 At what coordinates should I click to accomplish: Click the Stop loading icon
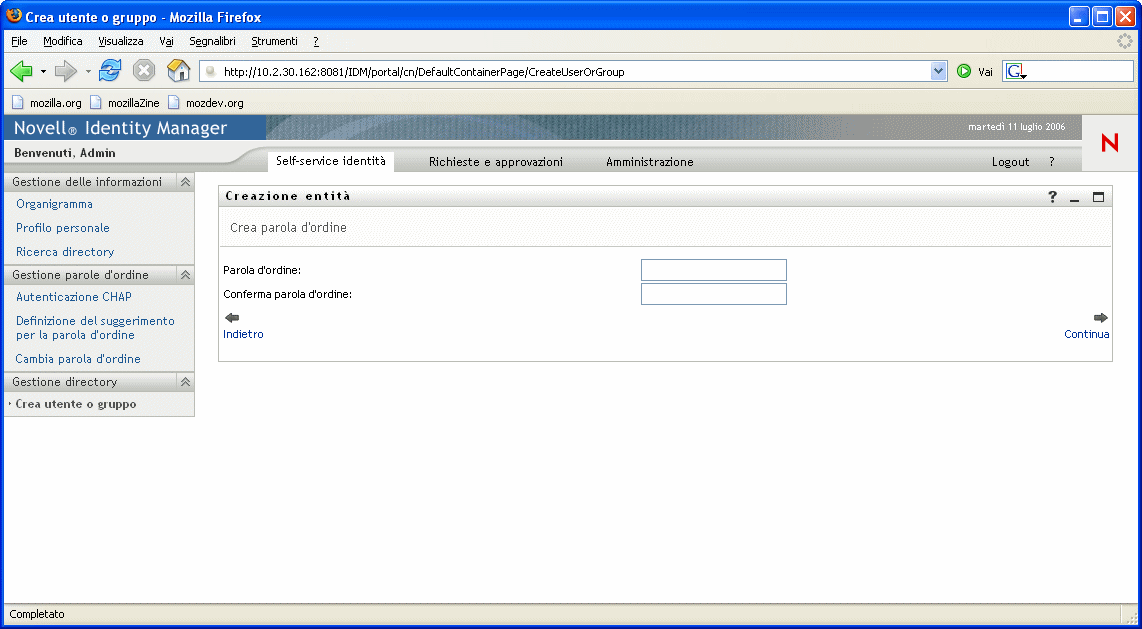[x=144, y=71]
